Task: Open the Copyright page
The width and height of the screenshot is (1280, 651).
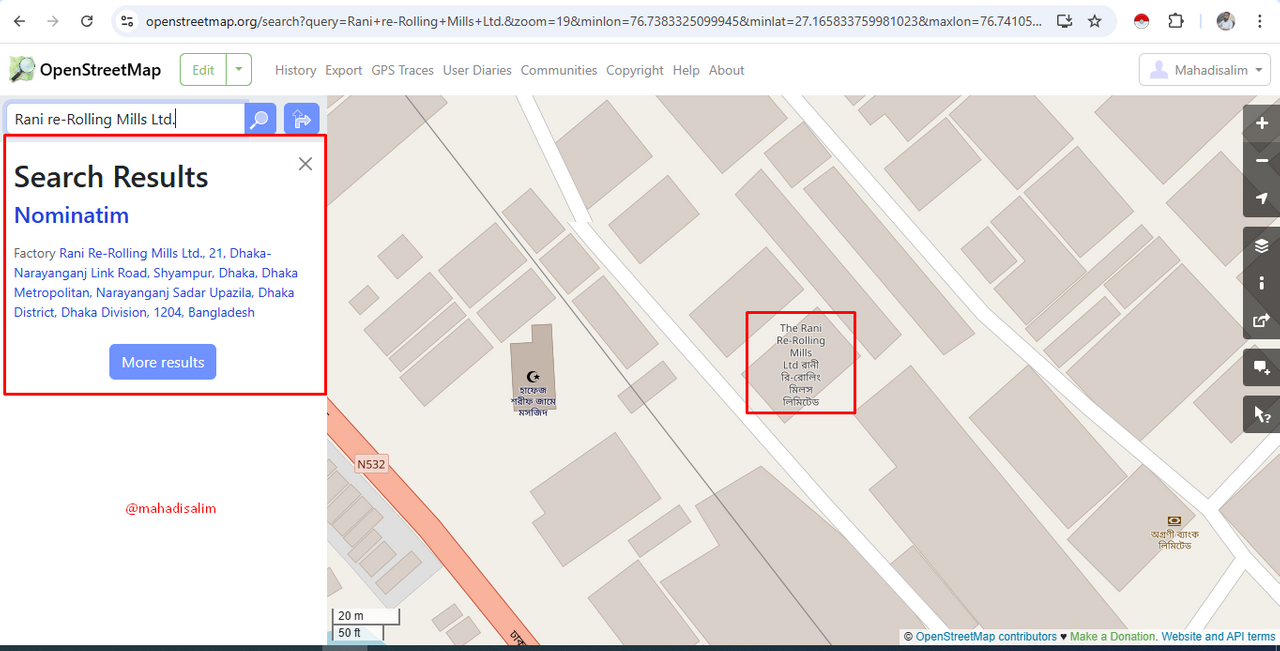Action: [635, 70]
